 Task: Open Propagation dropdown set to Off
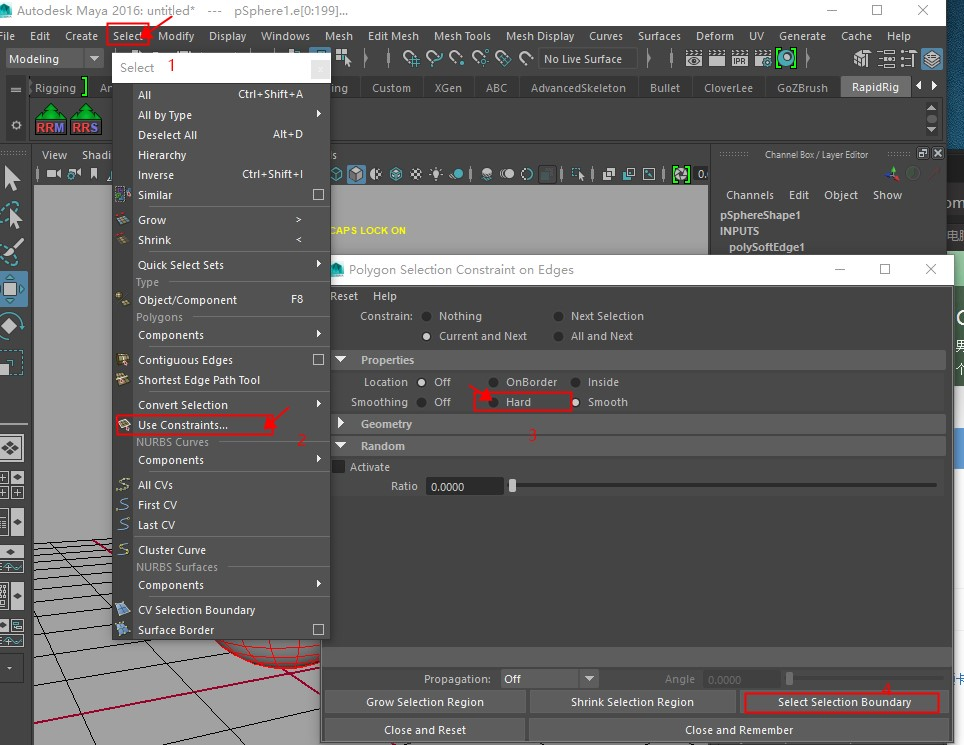pyautogui.click(x=548, y=679)
